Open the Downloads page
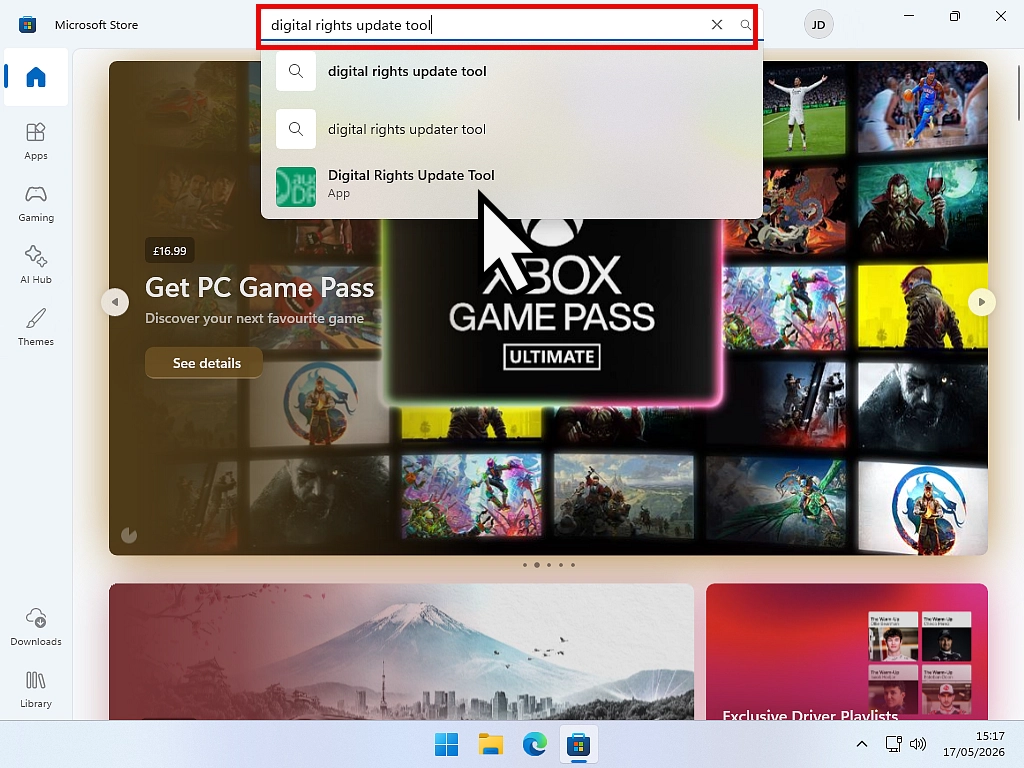Viewport: 1024px width, 768px height. tap(36, 627)
